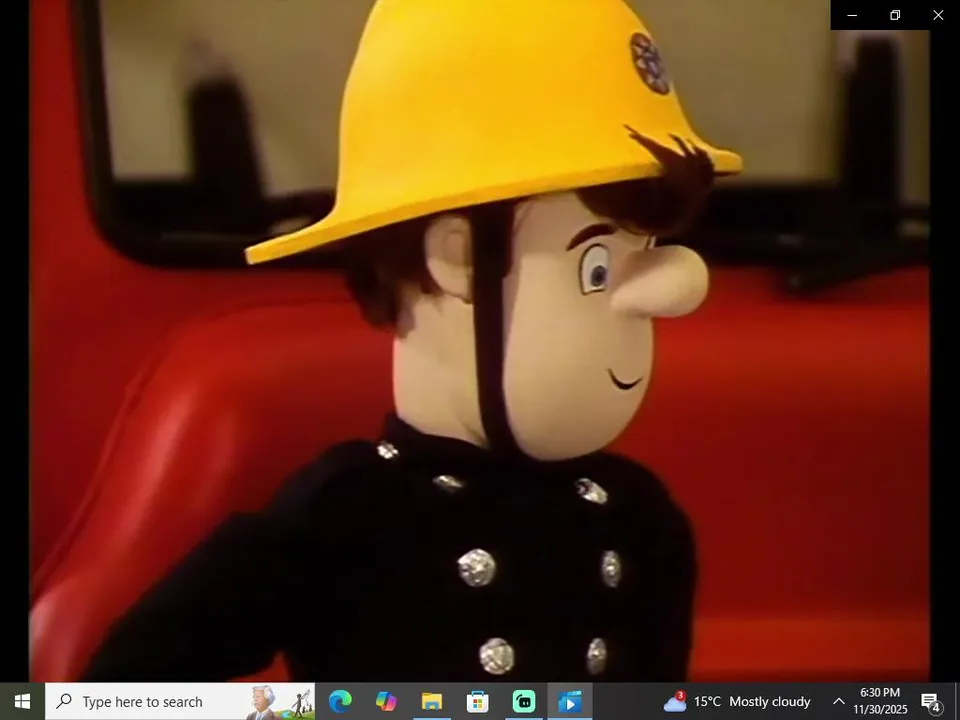Restore down the video player window
Viewport: 960px width, 720px height.
pos(895,15)
